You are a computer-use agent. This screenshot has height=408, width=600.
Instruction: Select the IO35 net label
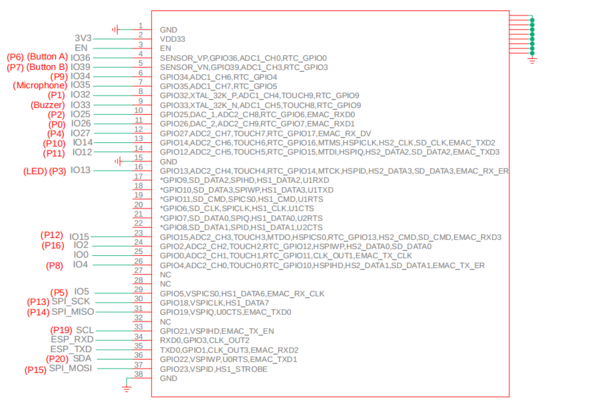(80, 85)
